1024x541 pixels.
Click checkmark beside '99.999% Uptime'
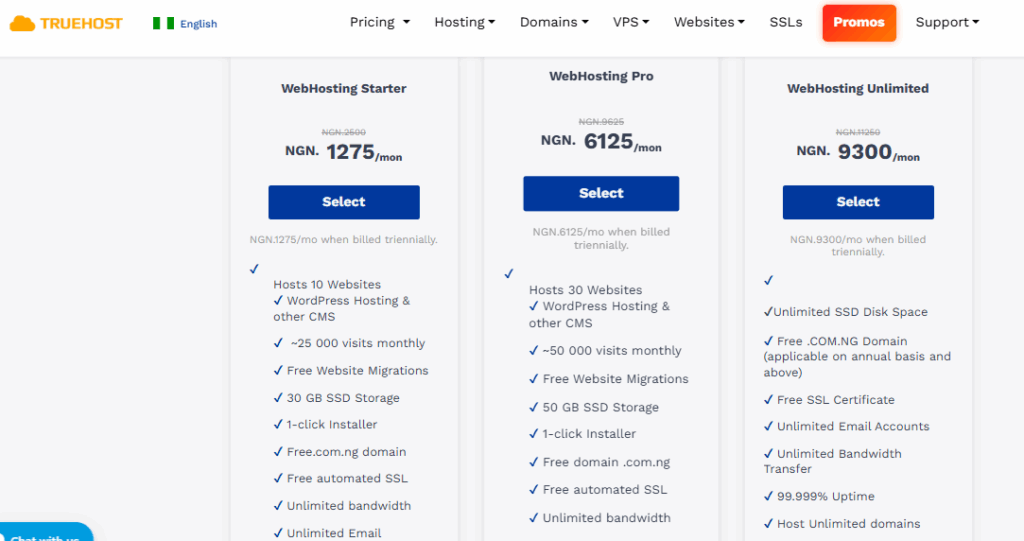tap(769, 495)
